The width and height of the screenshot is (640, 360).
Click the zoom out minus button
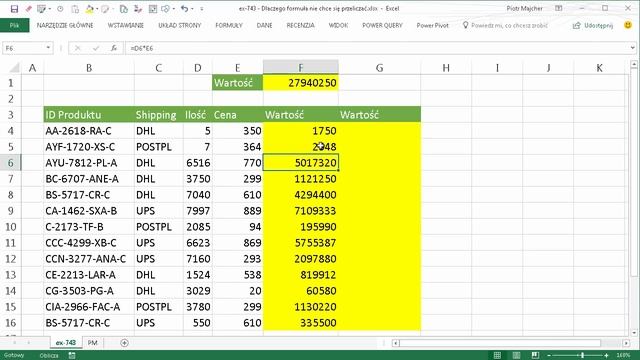(x=549, y=356)
